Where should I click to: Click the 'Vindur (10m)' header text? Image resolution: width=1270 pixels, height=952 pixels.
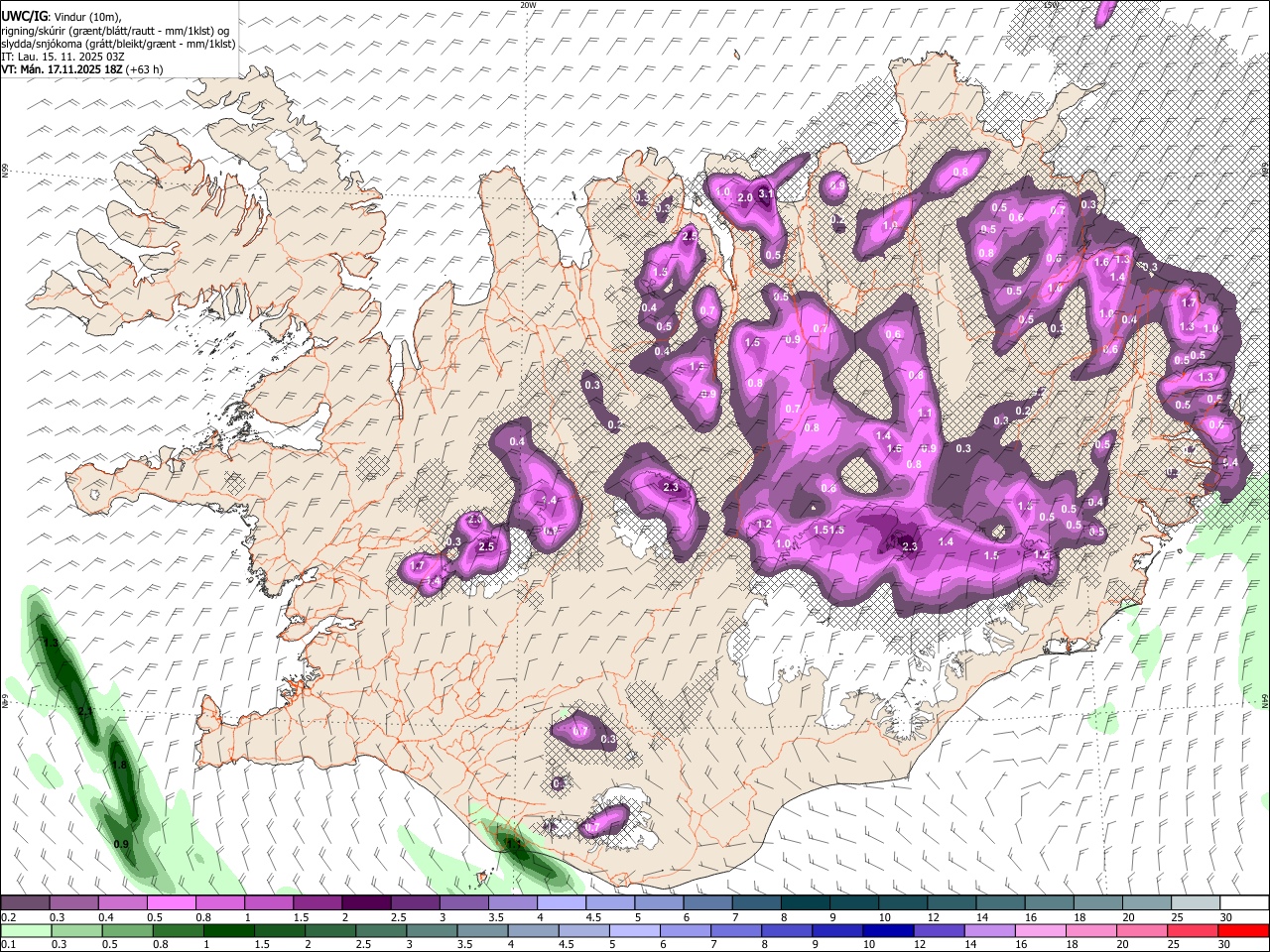(85, 17)
